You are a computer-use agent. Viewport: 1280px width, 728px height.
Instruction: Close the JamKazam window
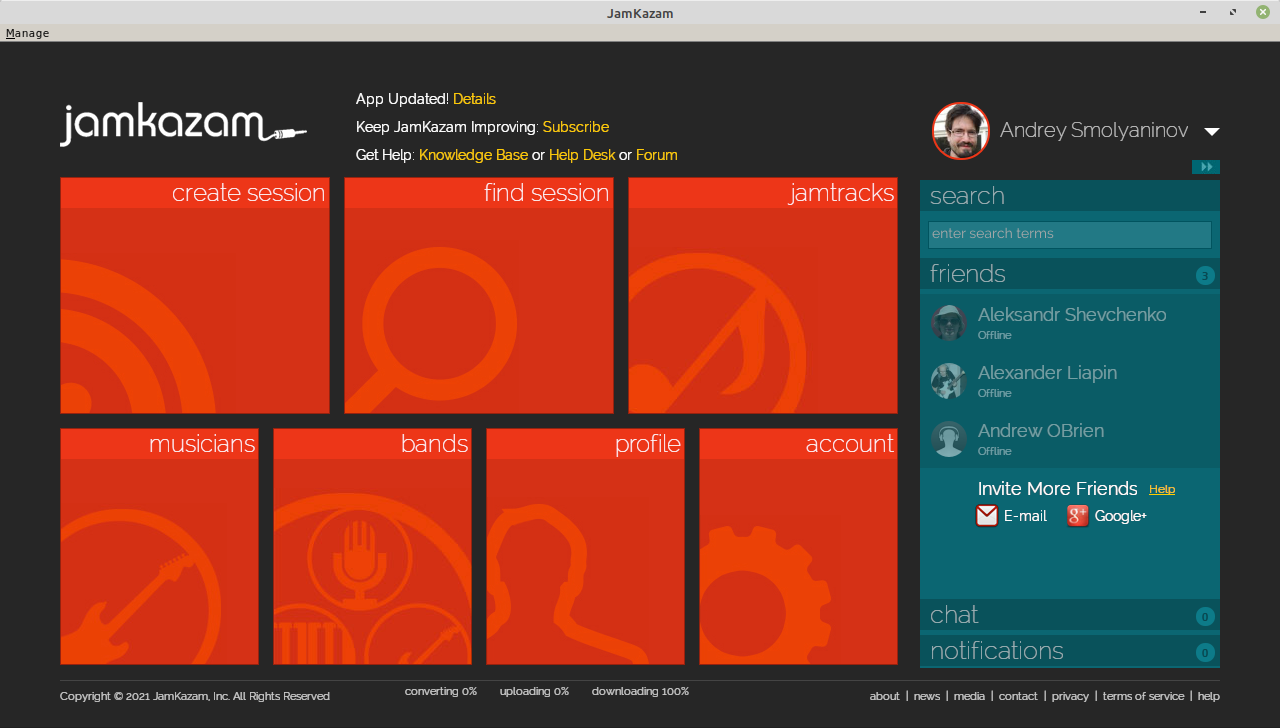point(1263,12)
